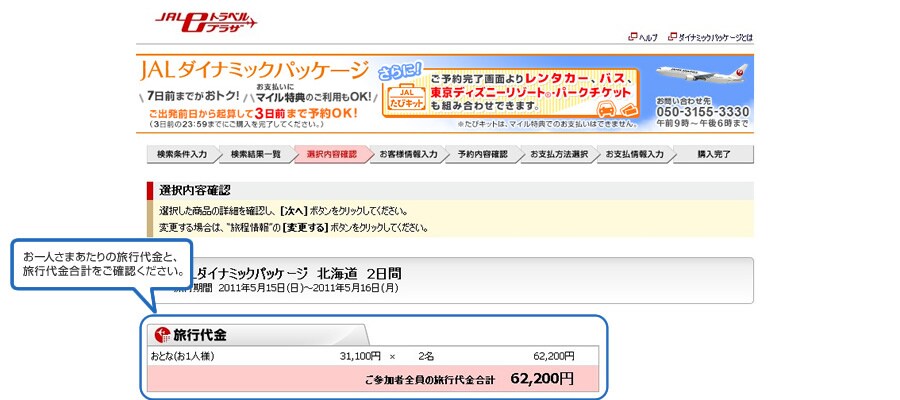Viewport: 900px width, 400px height.
Task: Click the red 旅行代金 section icon
Action: [161, 334]
